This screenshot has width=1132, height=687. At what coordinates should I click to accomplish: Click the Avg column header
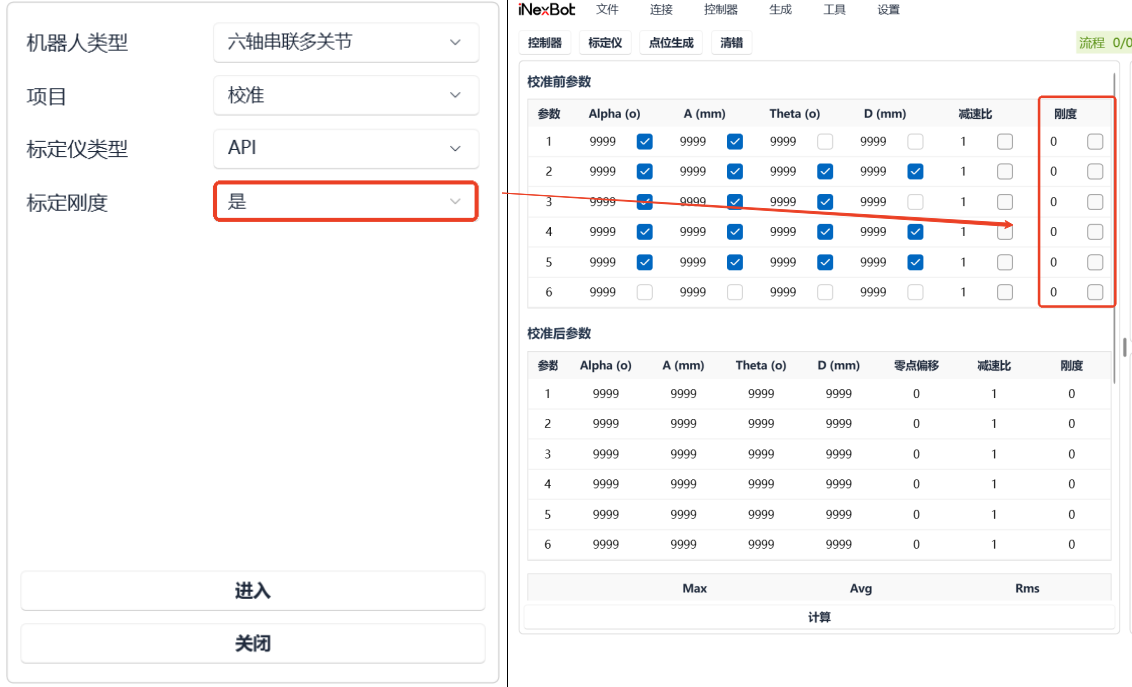(861, 588)
